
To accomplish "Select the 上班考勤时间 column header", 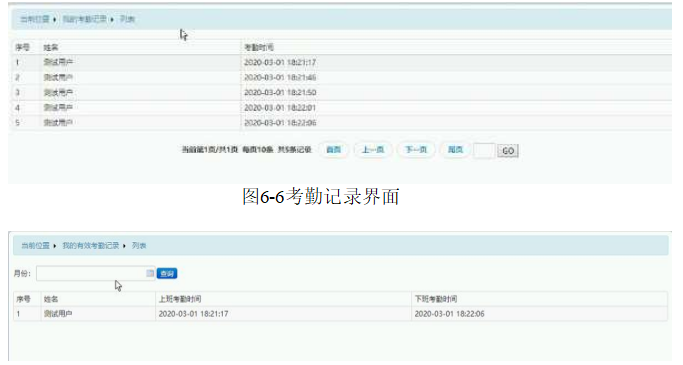I will (x=180, y=299).
